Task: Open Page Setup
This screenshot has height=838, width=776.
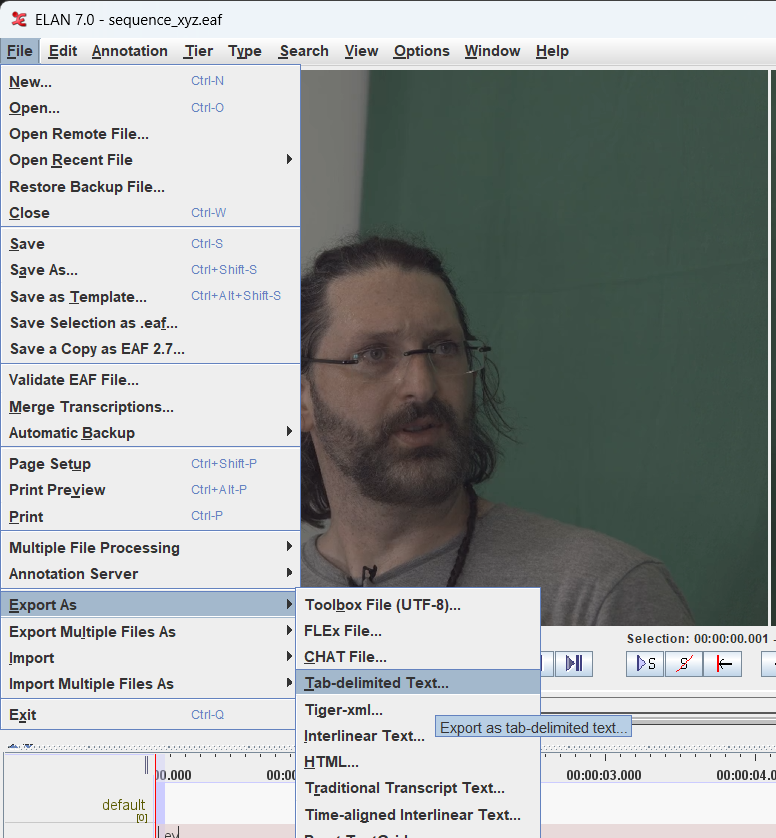Action: click(x=150, y=464)
